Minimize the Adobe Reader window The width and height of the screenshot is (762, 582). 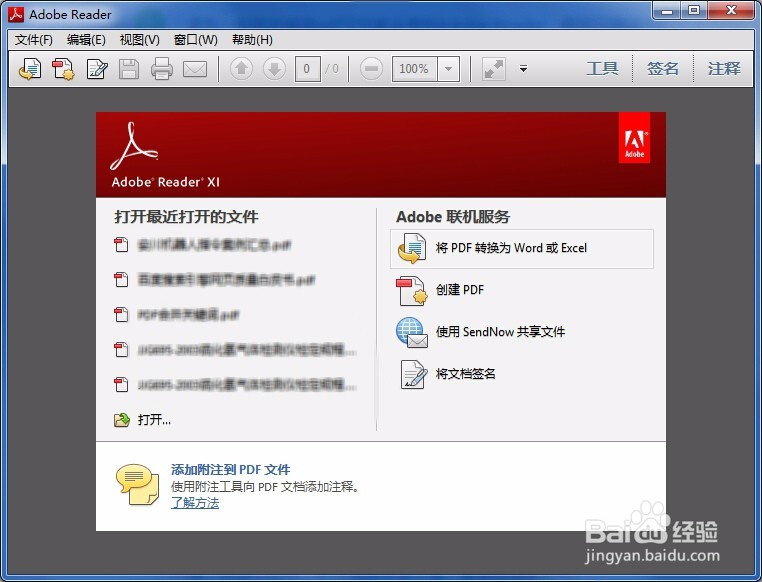pos(667,10)
